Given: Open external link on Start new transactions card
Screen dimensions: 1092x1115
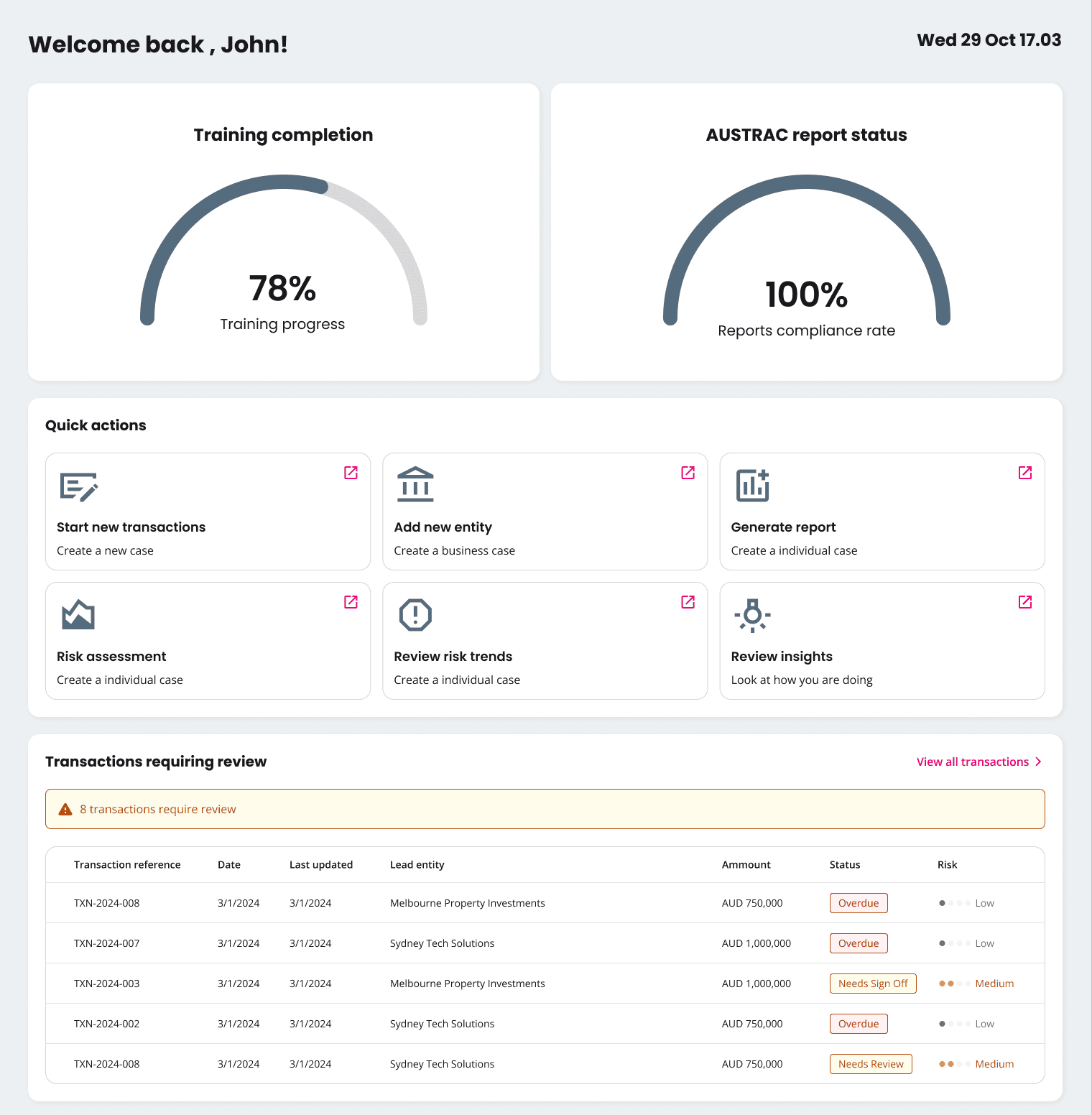Looking at the screenshot, I should pos(351,473).
